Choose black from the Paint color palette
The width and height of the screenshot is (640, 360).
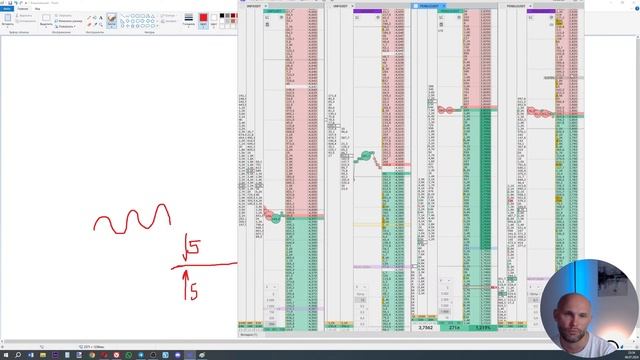(x=222, y=16)
